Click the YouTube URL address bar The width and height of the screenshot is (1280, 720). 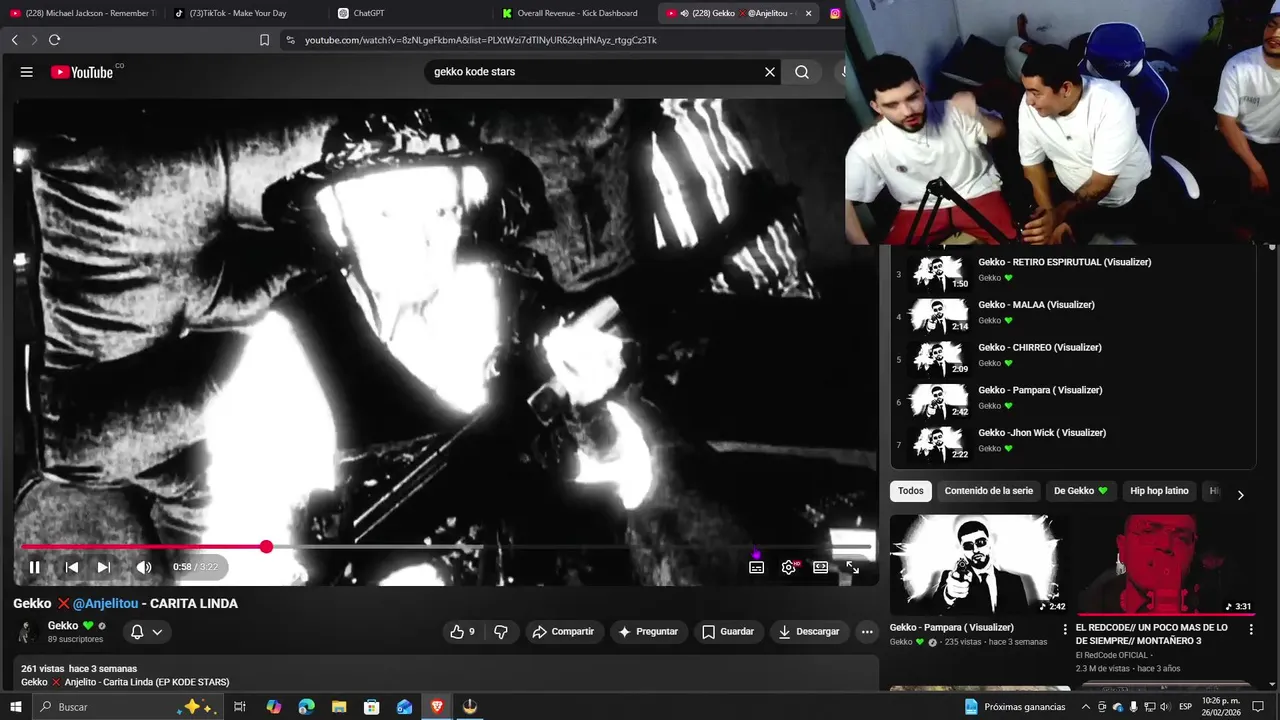(x=480, y=40)
